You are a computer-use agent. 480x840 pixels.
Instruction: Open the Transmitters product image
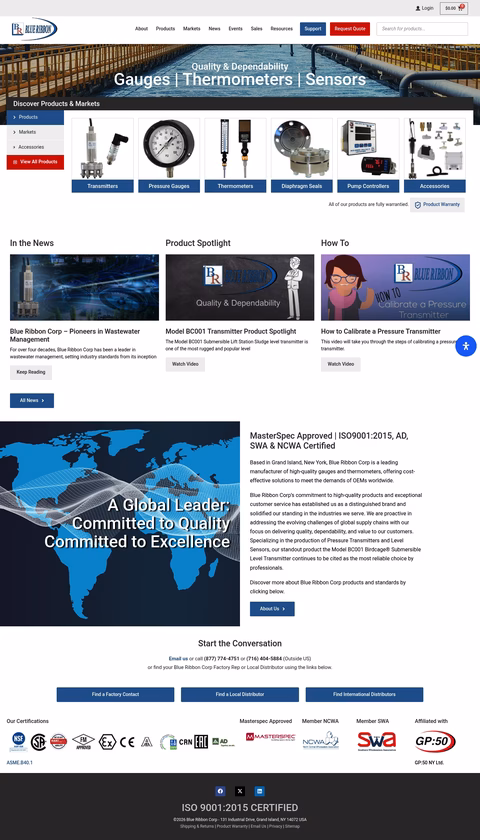coord(102,149)
